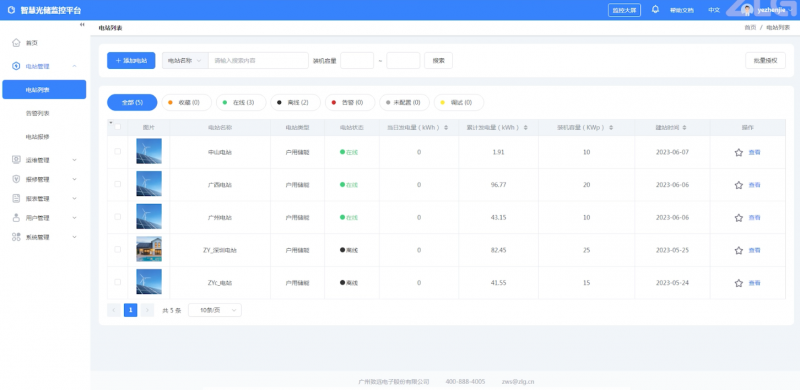The image size is (800, 390).
Task: Sort by 建站时间 column sort icon
Action: point(684,127)
